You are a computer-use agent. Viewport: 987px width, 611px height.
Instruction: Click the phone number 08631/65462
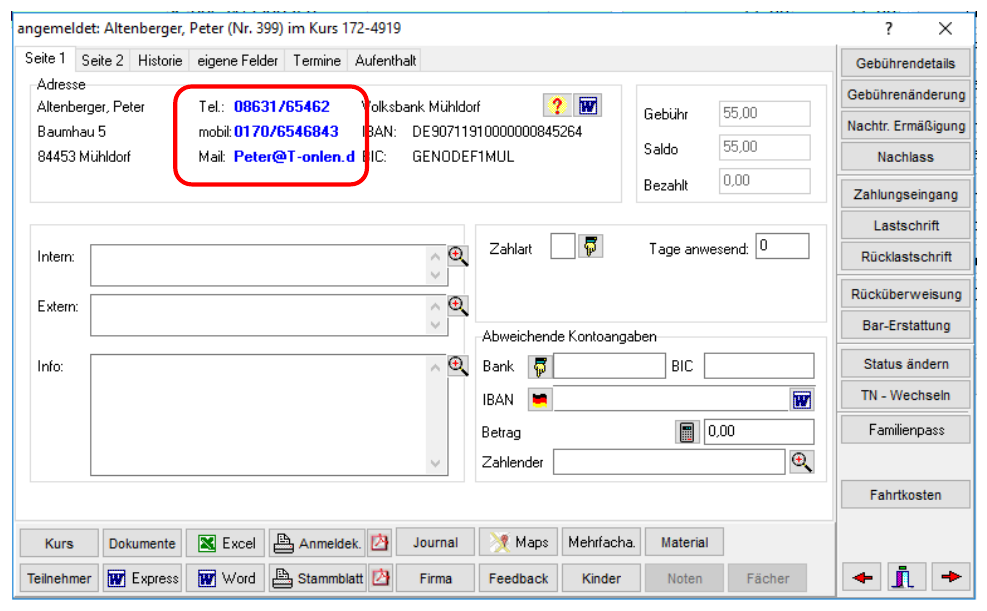[x=282, y=106]
